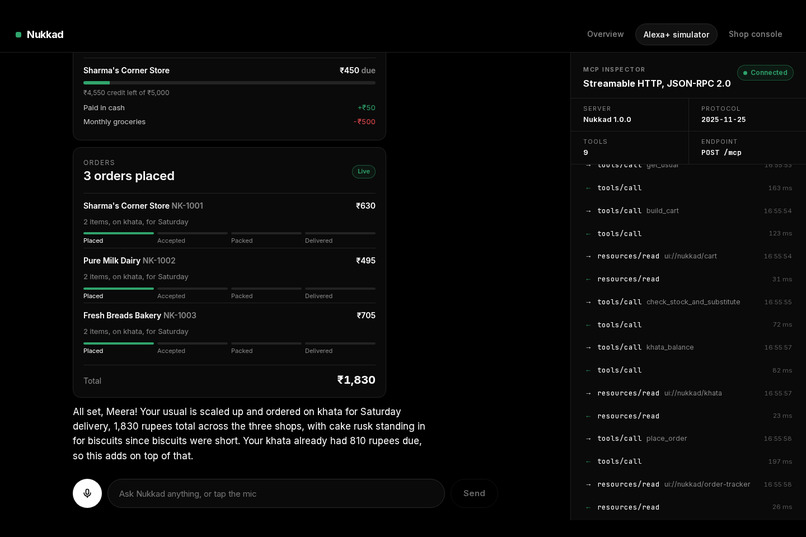Click the Send button
This screenshot has height=537, width=806.
474,493
